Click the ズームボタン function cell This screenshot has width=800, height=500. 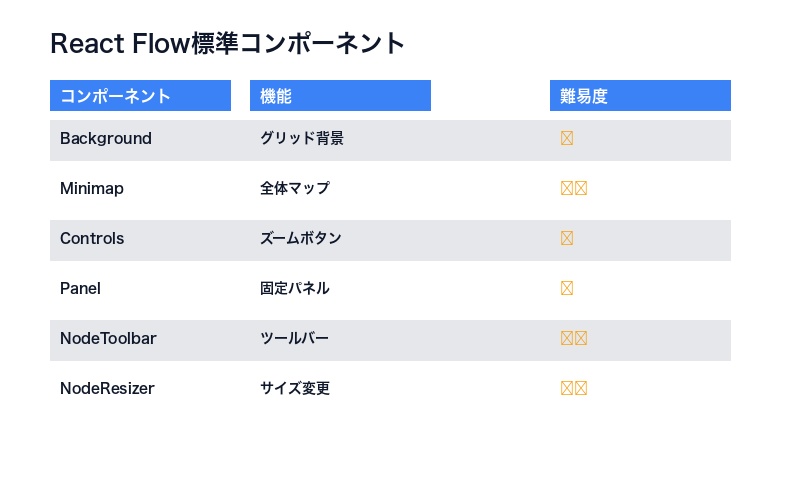tap(301, 239)
